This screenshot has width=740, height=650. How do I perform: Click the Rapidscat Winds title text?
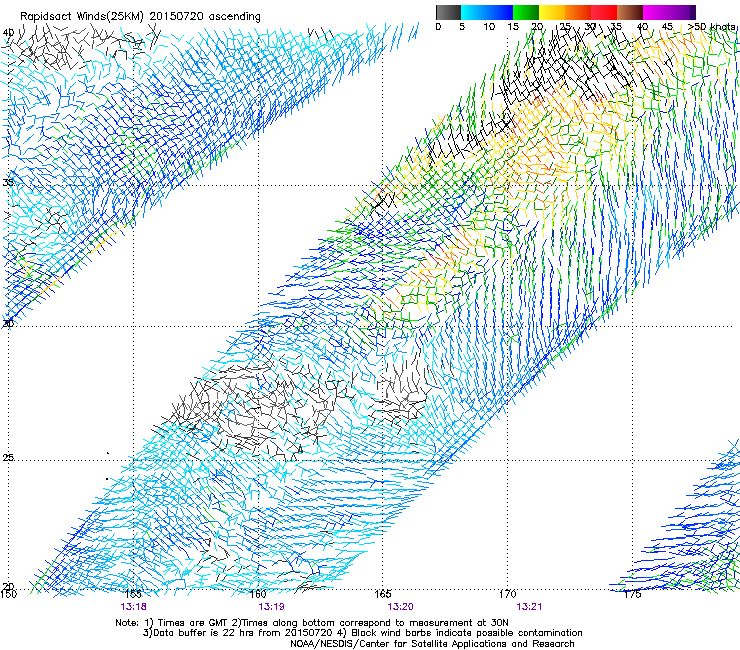pos(140,16)
